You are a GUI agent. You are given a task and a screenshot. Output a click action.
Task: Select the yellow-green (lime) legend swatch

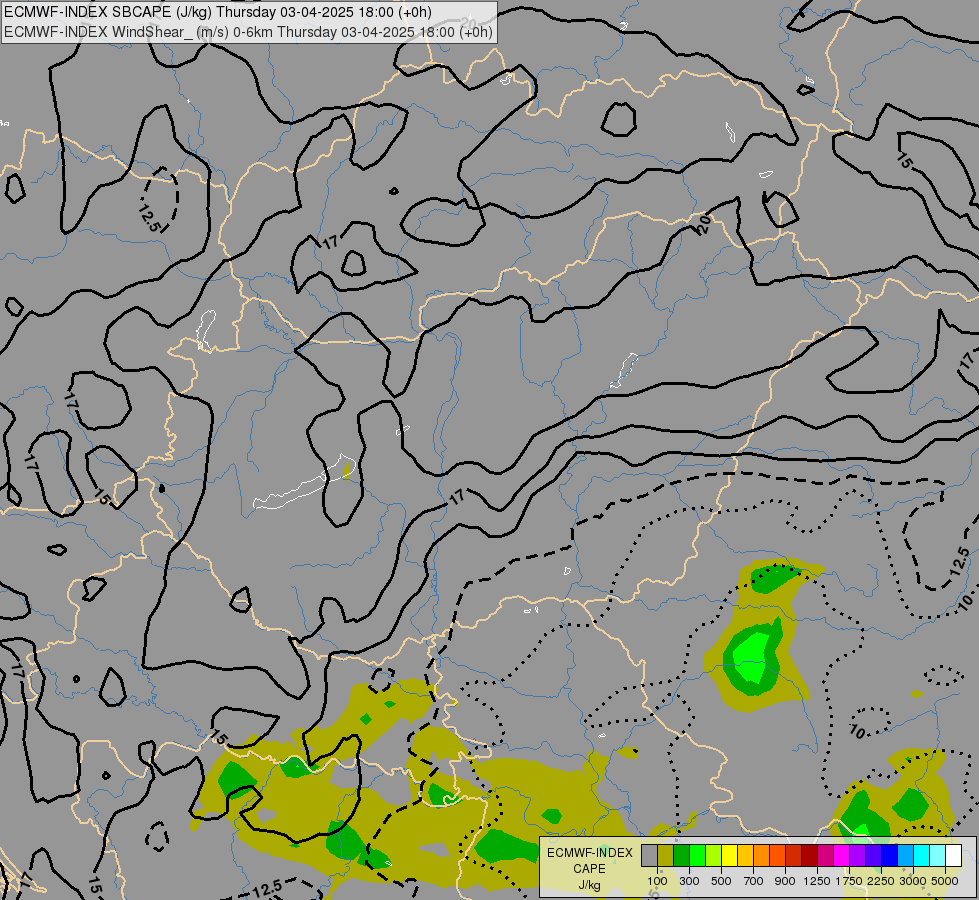tap(713, 856)
